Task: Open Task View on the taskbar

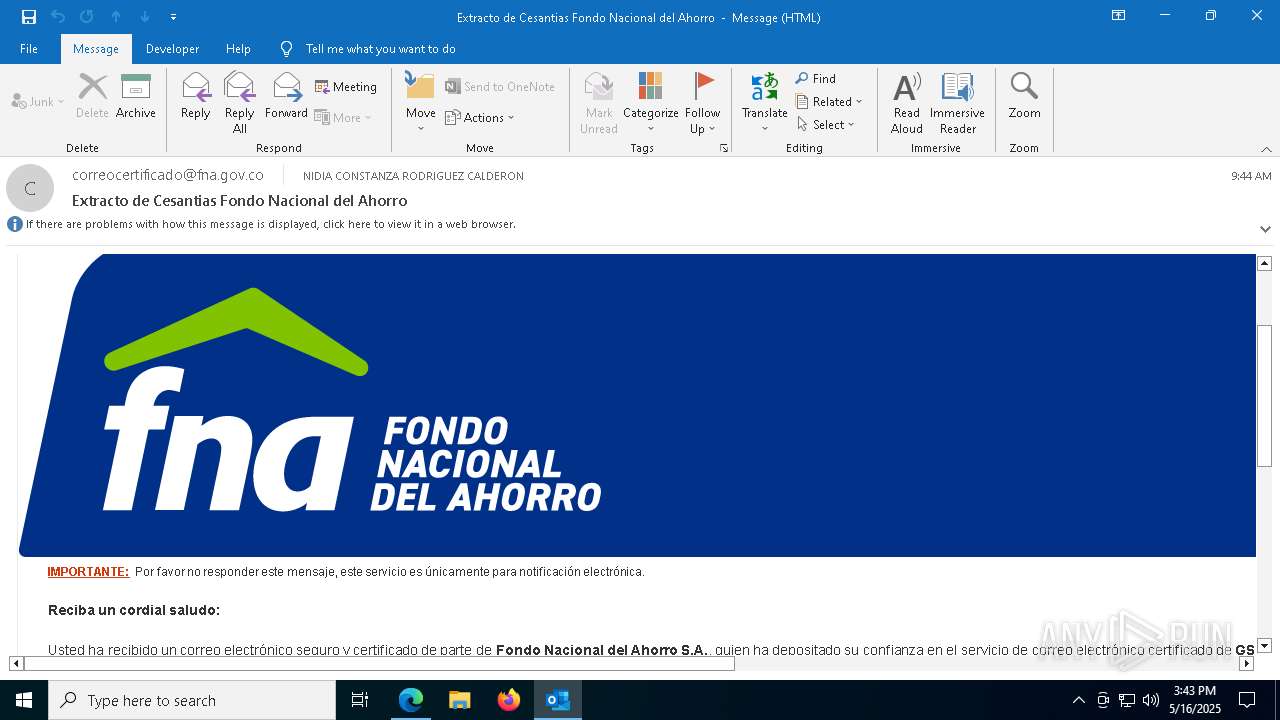Action: click(x=360, y=700)
